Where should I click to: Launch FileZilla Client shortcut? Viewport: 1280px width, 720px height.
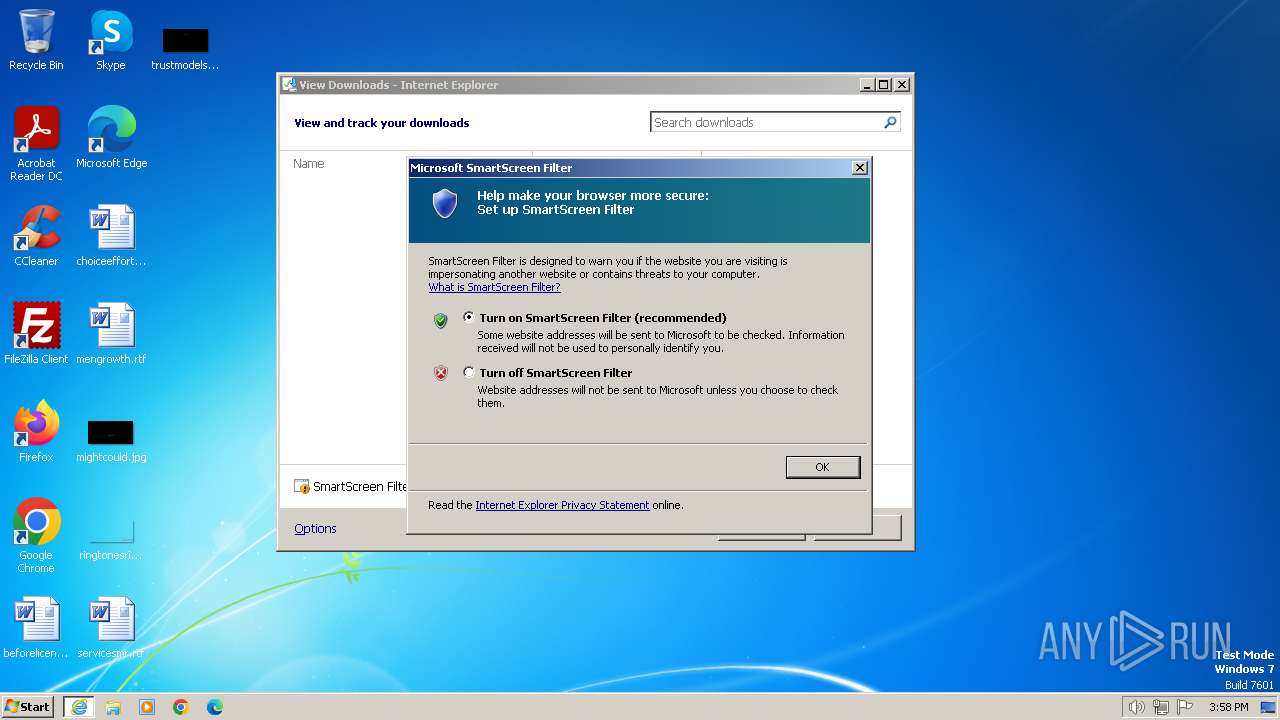(x=36, y=334)
